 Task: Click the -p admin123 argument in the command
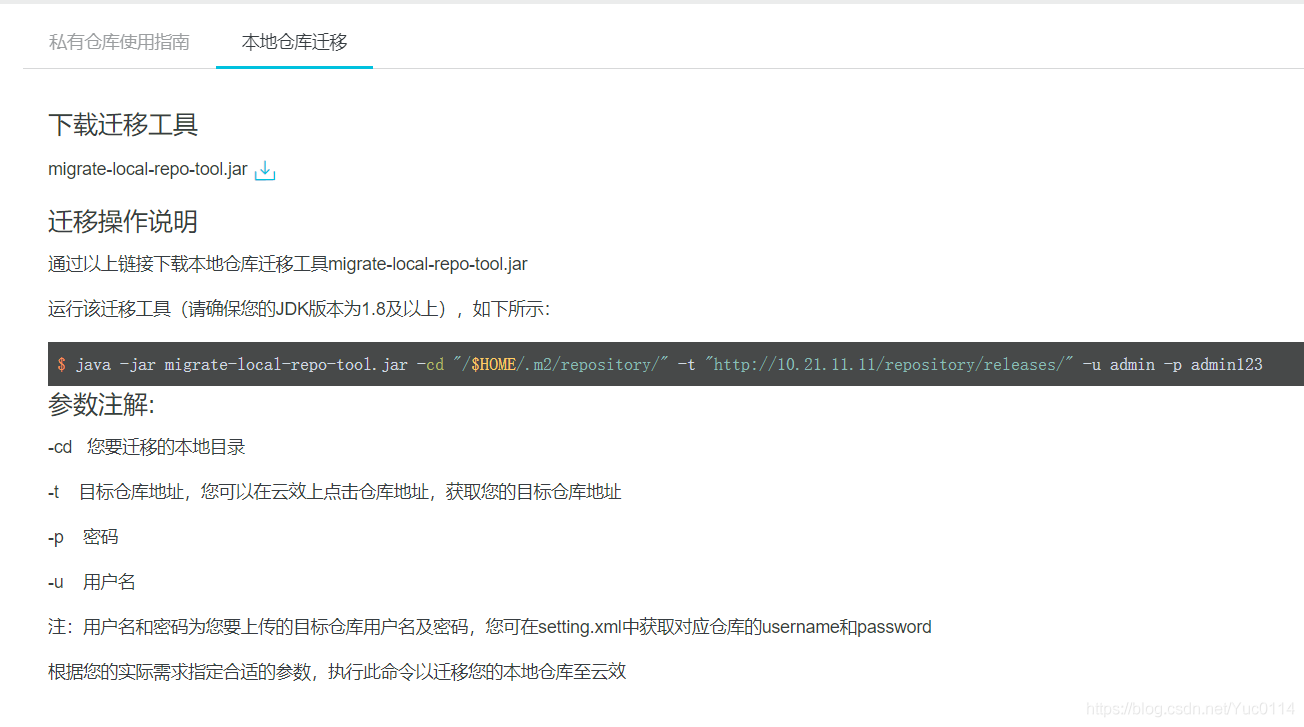(x=1213, y=364)
